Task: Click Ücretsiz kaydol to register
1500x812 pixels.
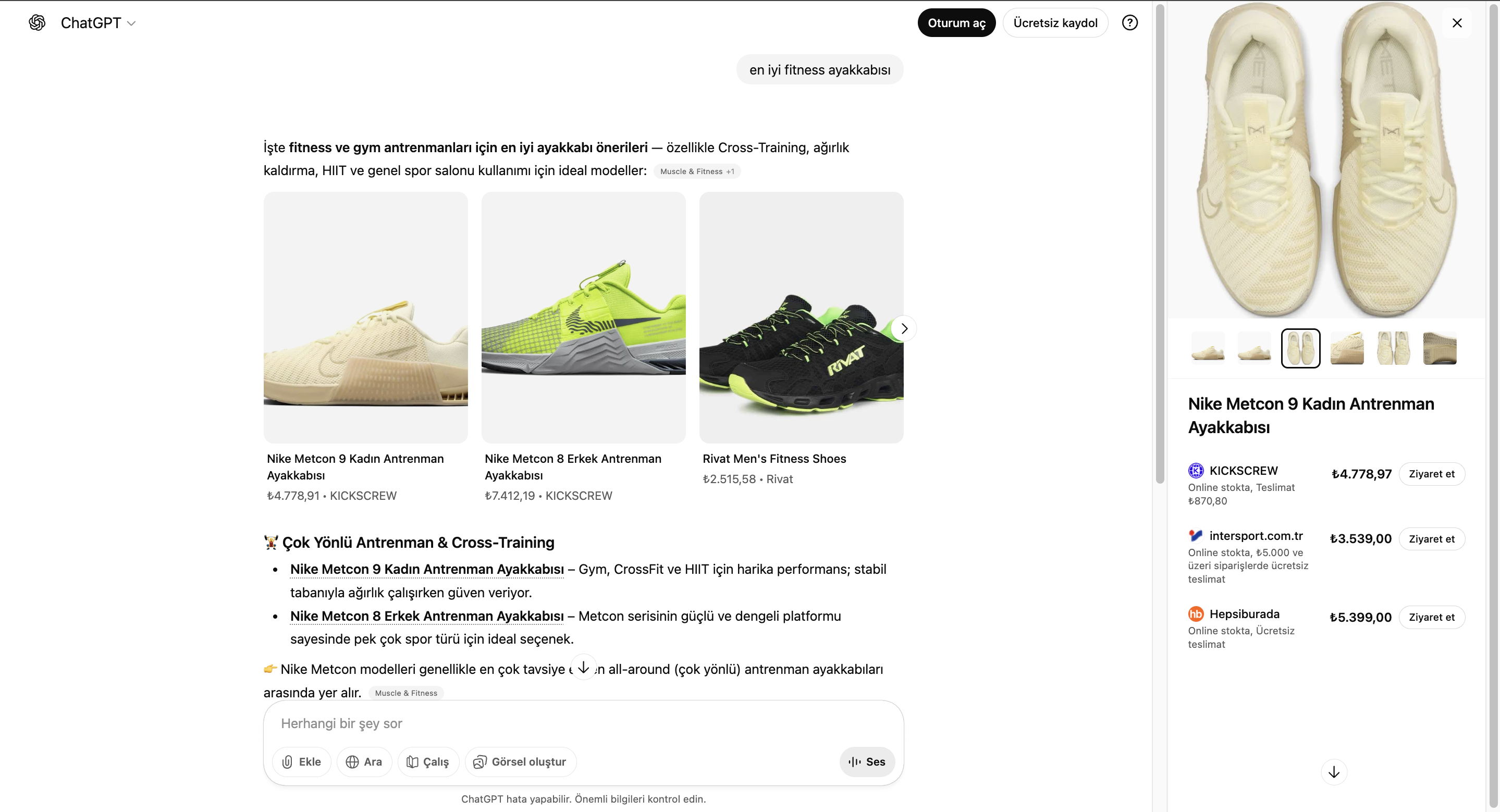Action: (x=1055, y=22)
